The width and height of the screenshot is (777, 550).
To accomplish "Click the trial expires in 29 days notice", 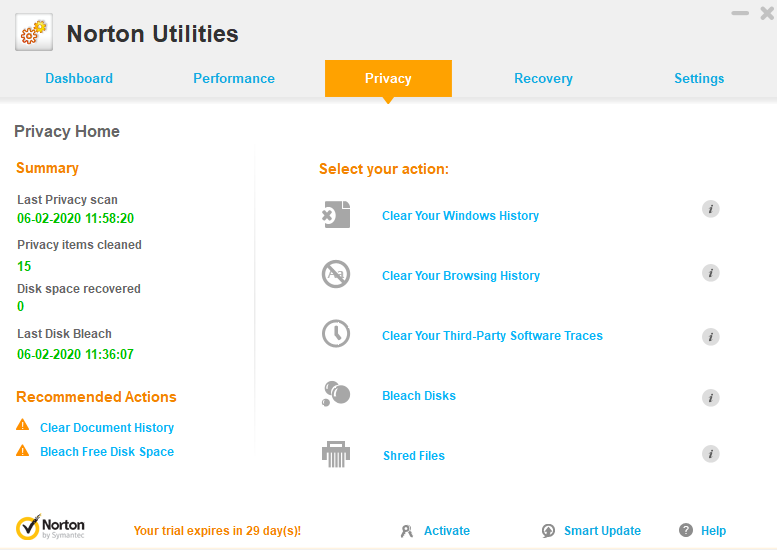I will click(x=217, y=531).
